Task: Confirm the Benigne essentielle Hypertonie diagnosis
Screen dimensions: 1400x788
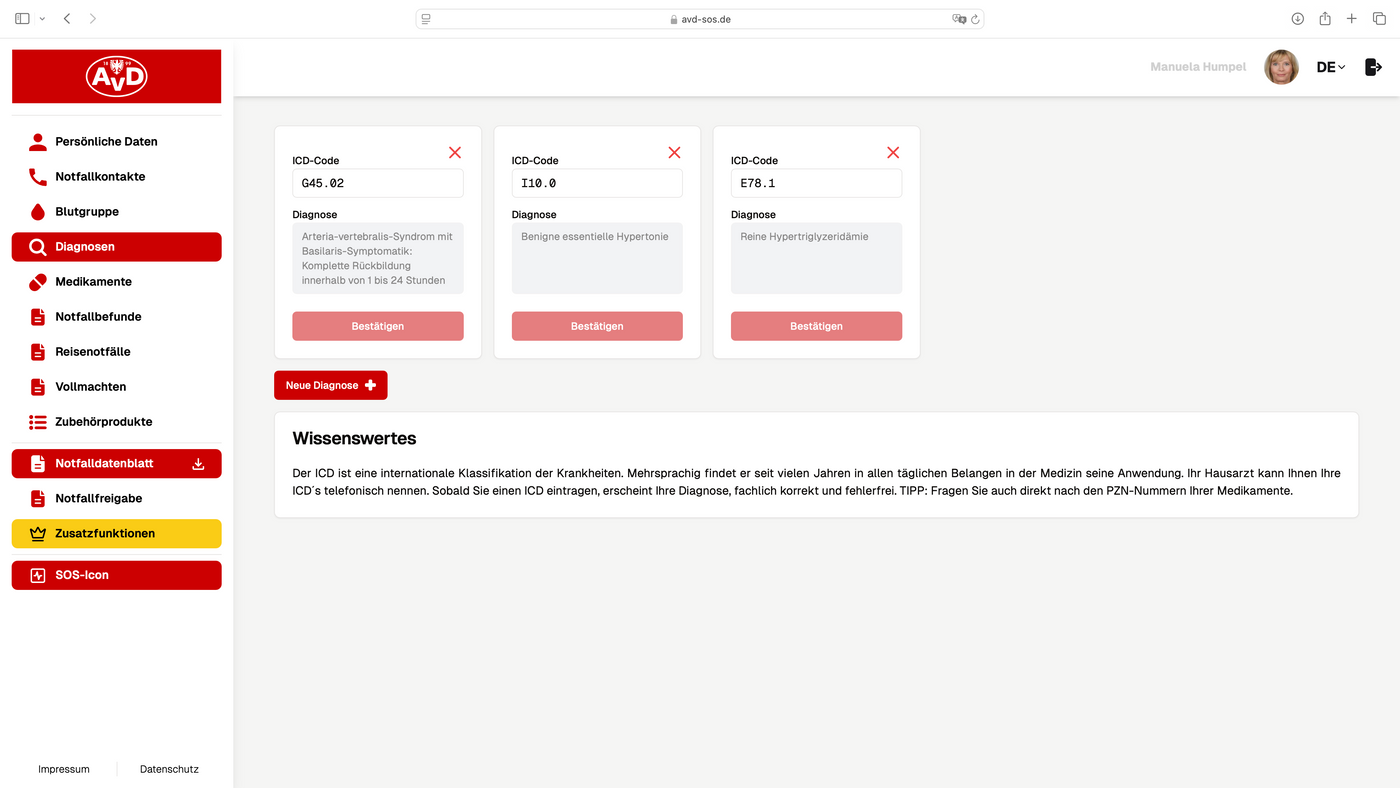Action: coord(597,326)
